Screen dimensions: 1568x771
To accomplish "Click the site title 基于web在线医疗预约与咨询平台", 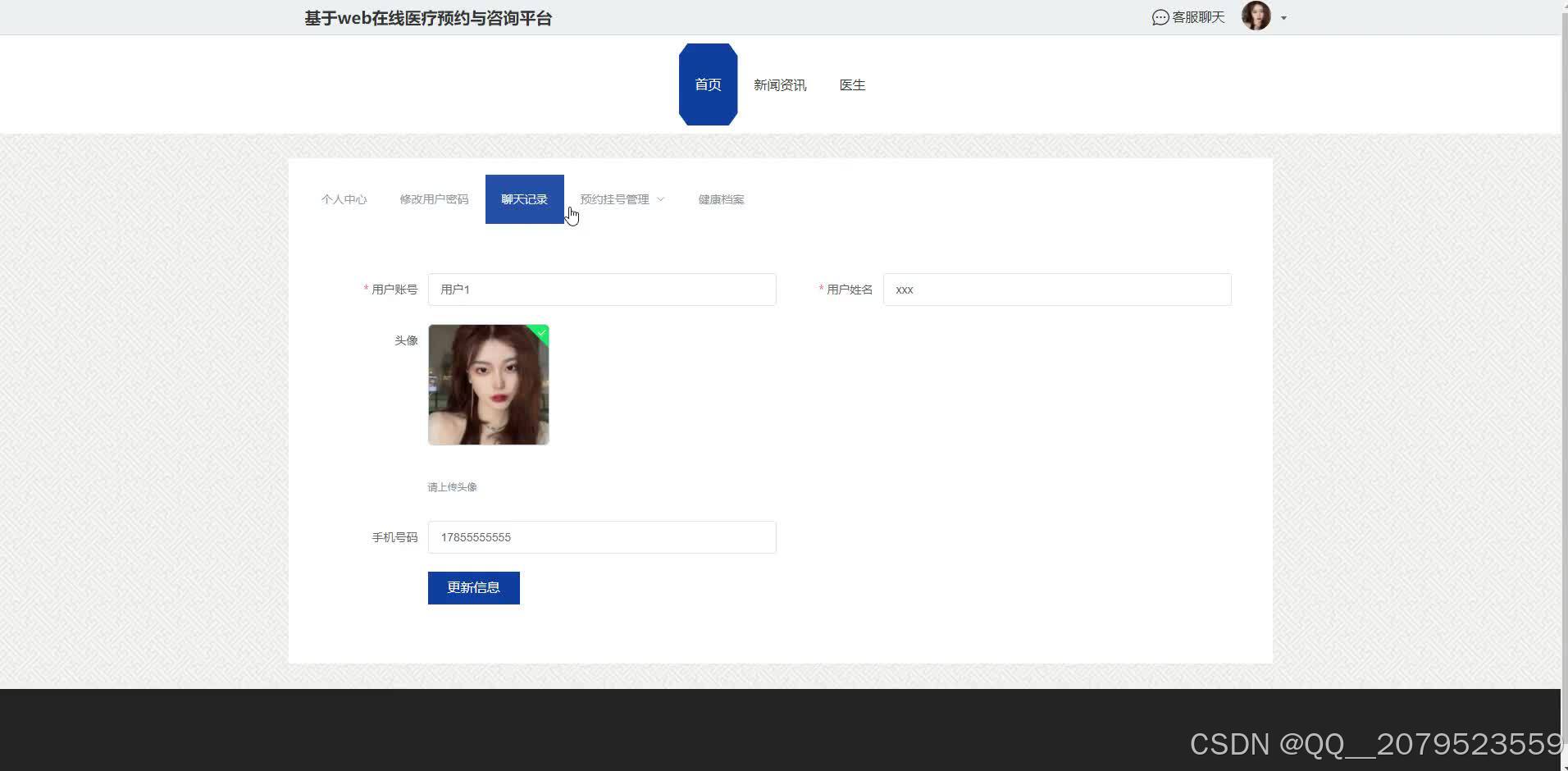I will [428, 16].
